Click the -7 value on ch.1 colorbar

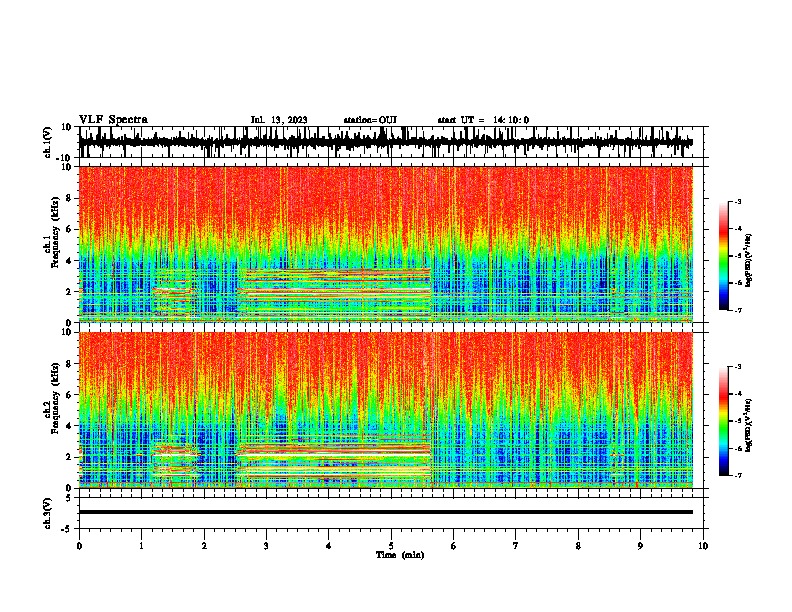point(737,310)
